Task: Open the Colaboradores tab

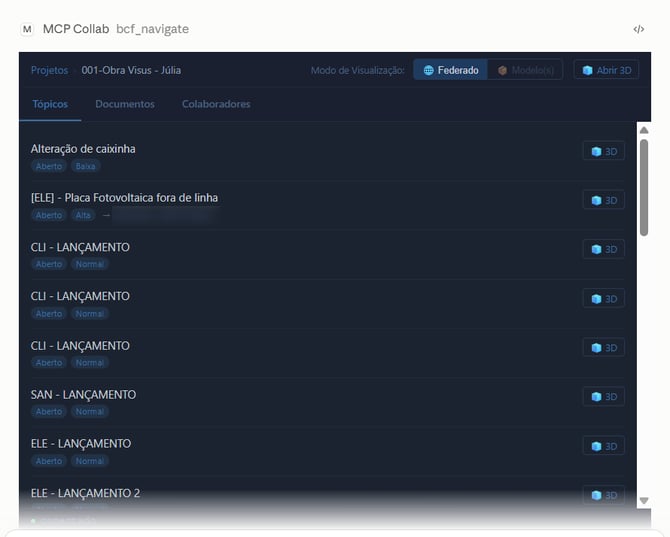Action: [x=216, y=104]
